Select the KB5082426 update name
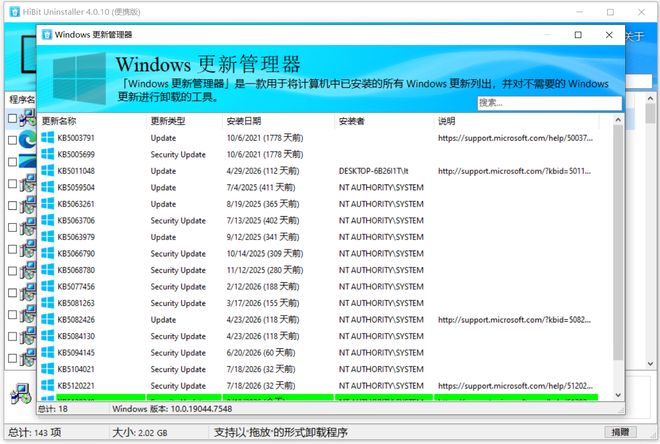 (76, 320)
